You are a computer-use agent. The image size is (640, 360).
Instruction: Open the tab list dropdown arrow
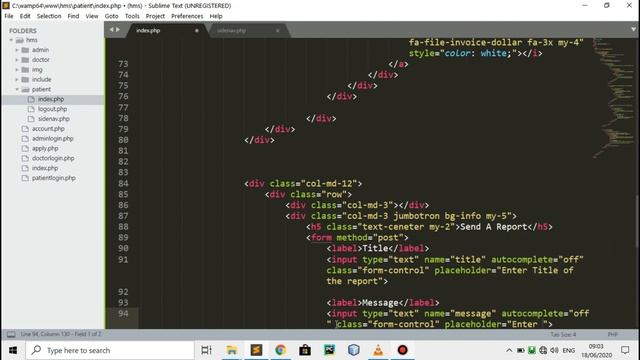(x=633, y=29)
